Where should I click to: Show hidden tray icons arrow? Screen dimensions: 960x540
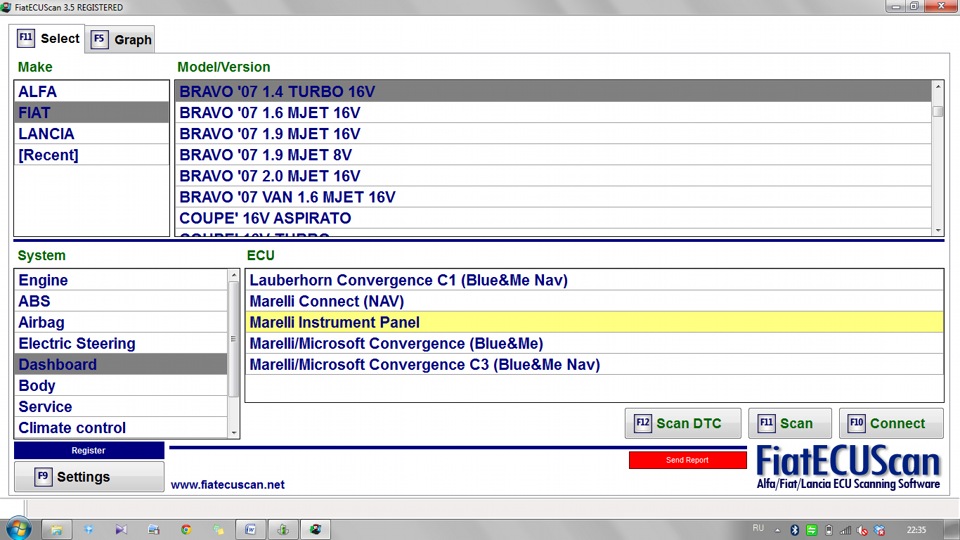(x=778, y=530)
